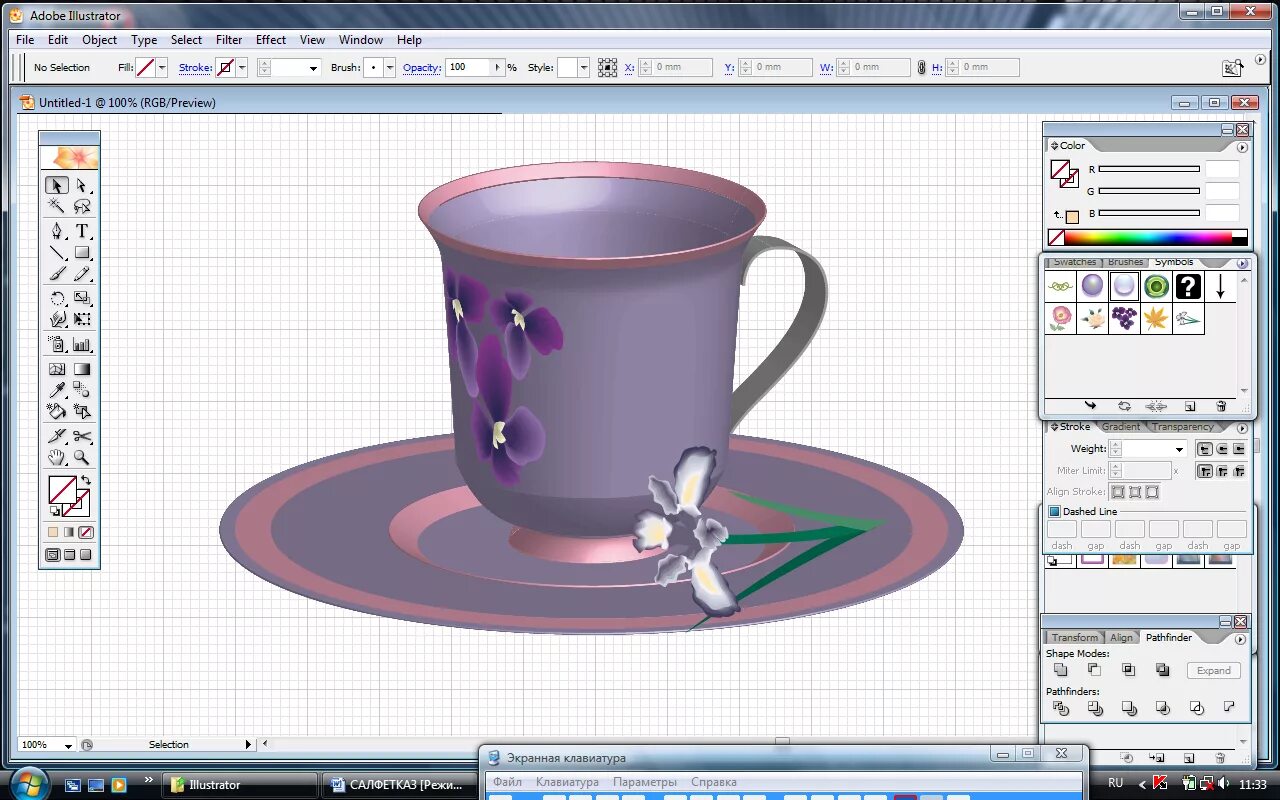
Task: Select the Pencil tool
Action: point(83,274)
